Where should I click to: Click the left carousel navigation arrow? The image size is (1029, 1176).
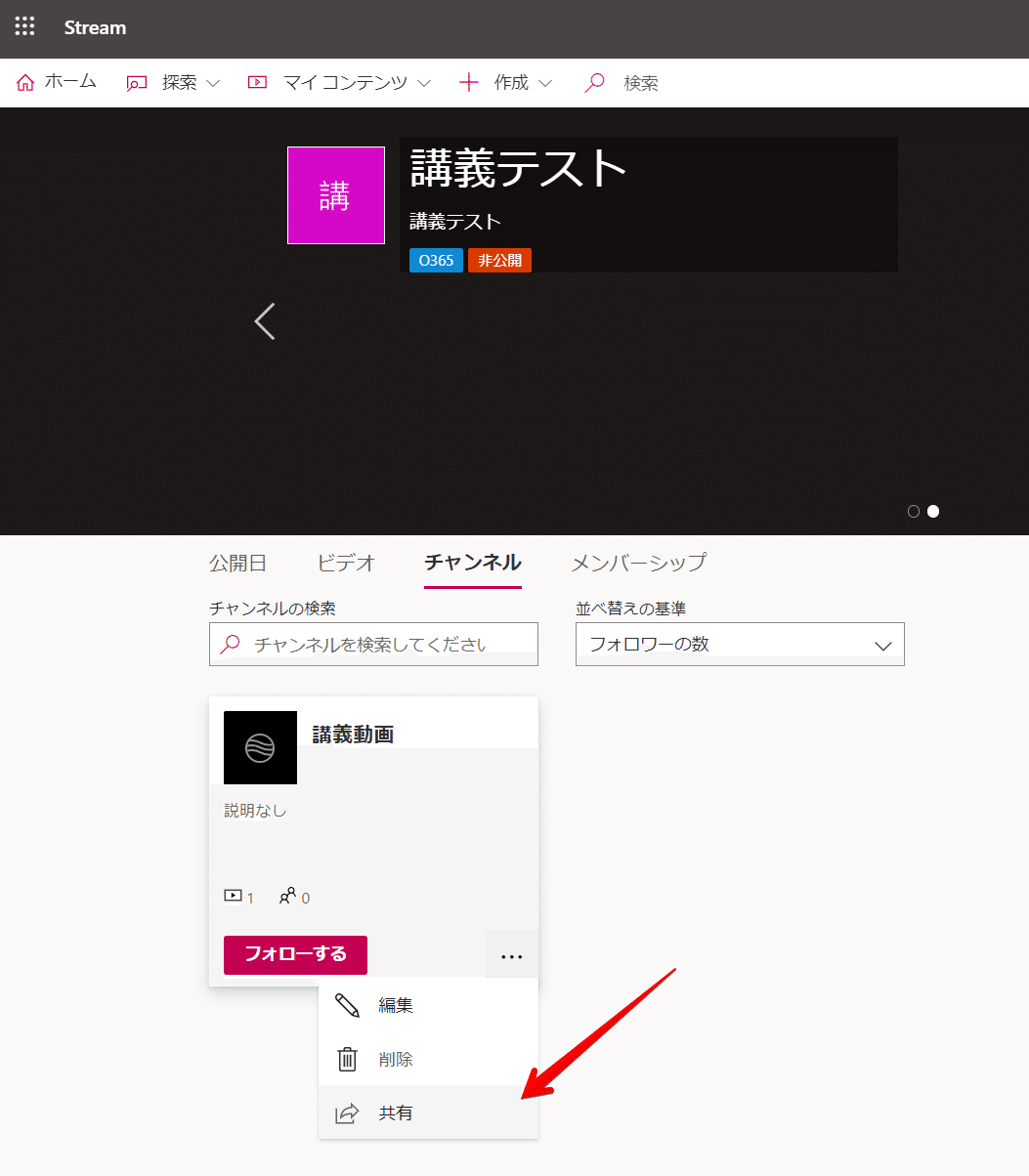[x=264, y=320]
